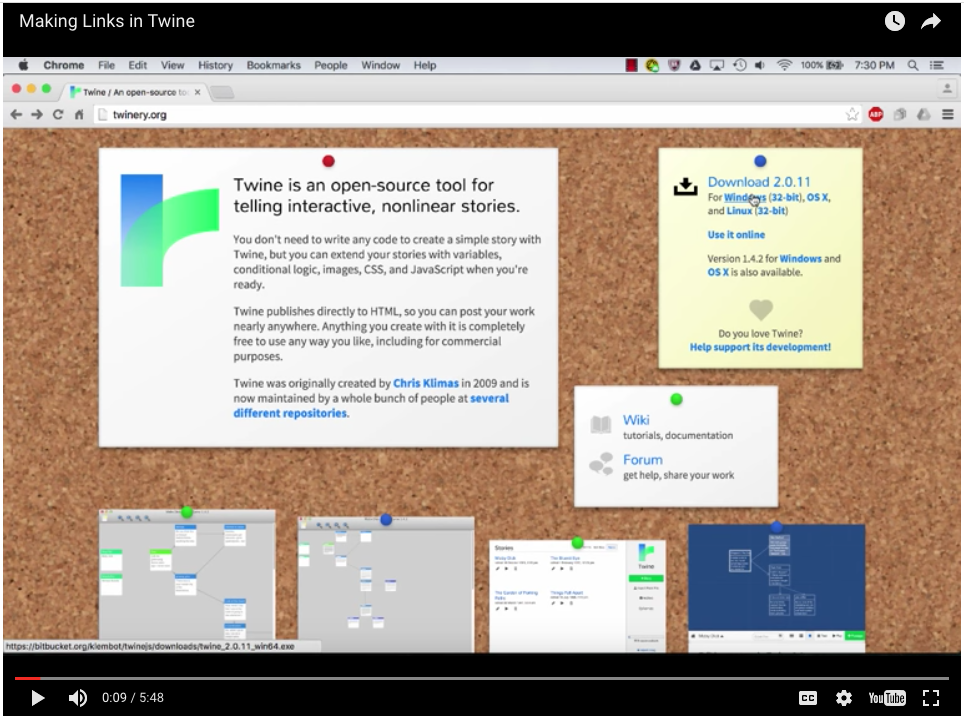Open the YouTube player settings gear
964x716 pixels.
pyautogui.click(x=844, y=697)
